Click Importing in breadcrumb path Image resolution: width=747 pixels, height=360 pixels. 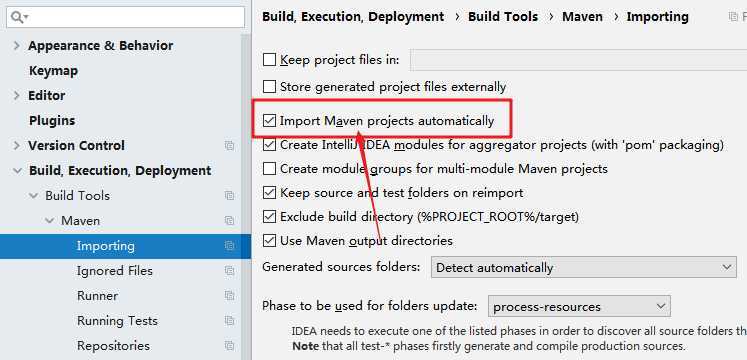click(x=657, y=17)
